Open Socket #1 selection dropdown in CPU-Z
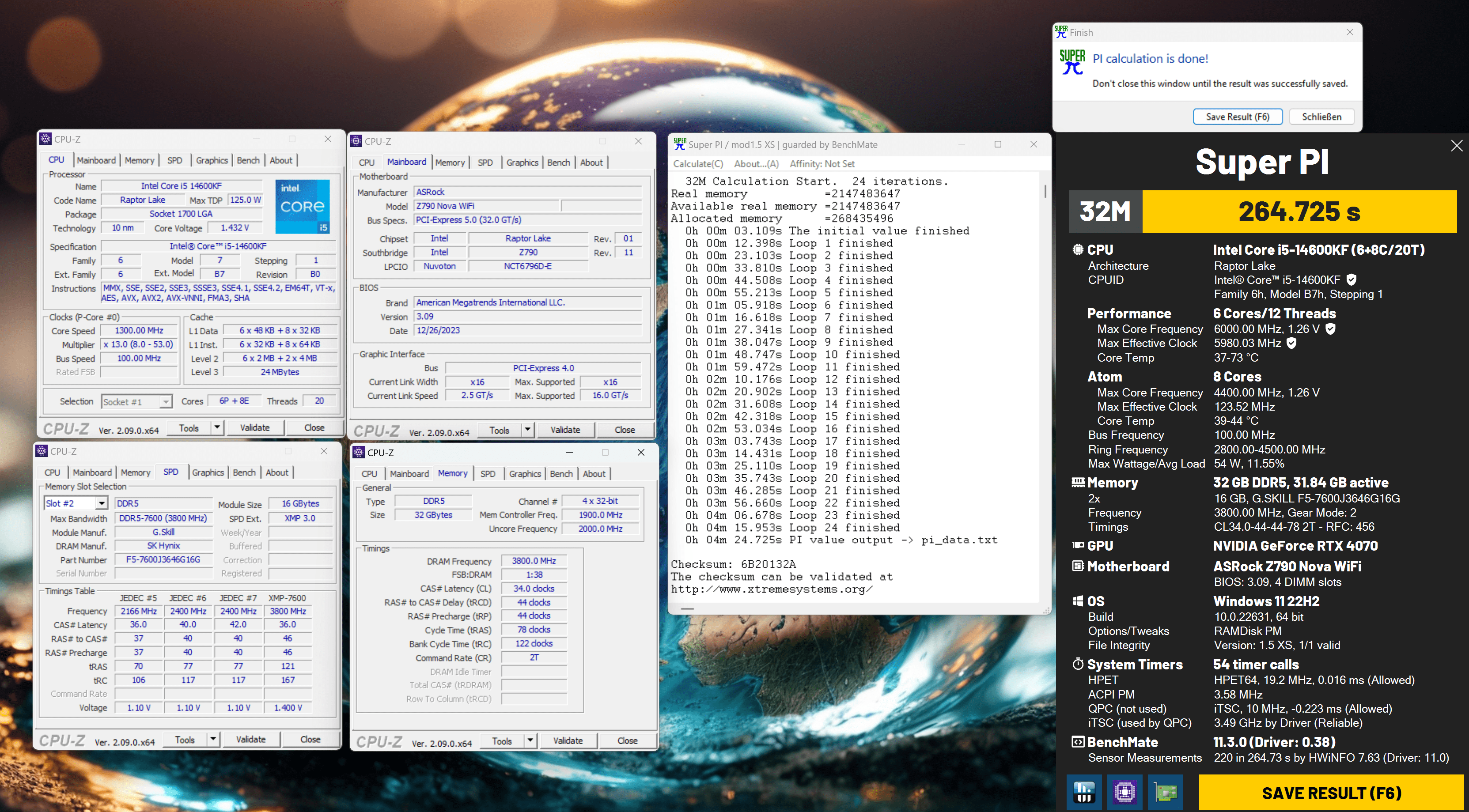The image size is (1469, 812). point(165,401)
